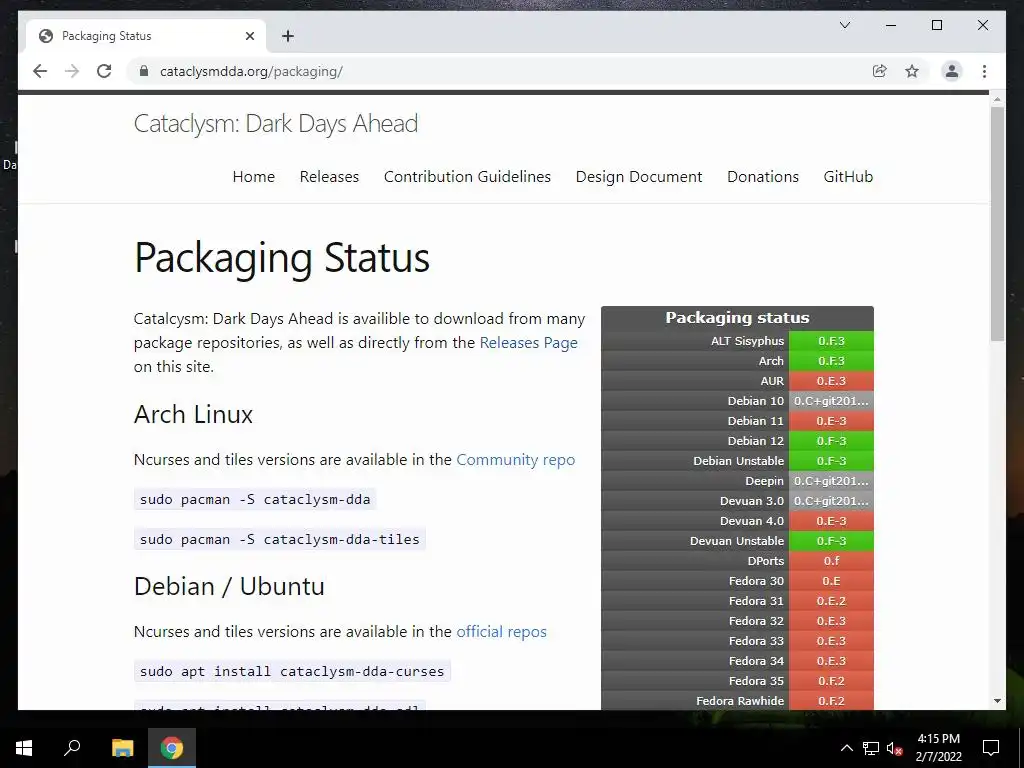Click the Cataclysm: Dark Days Ahead title
The image size is (1024, 768).
pyautogui.click(x=276, y=123)
